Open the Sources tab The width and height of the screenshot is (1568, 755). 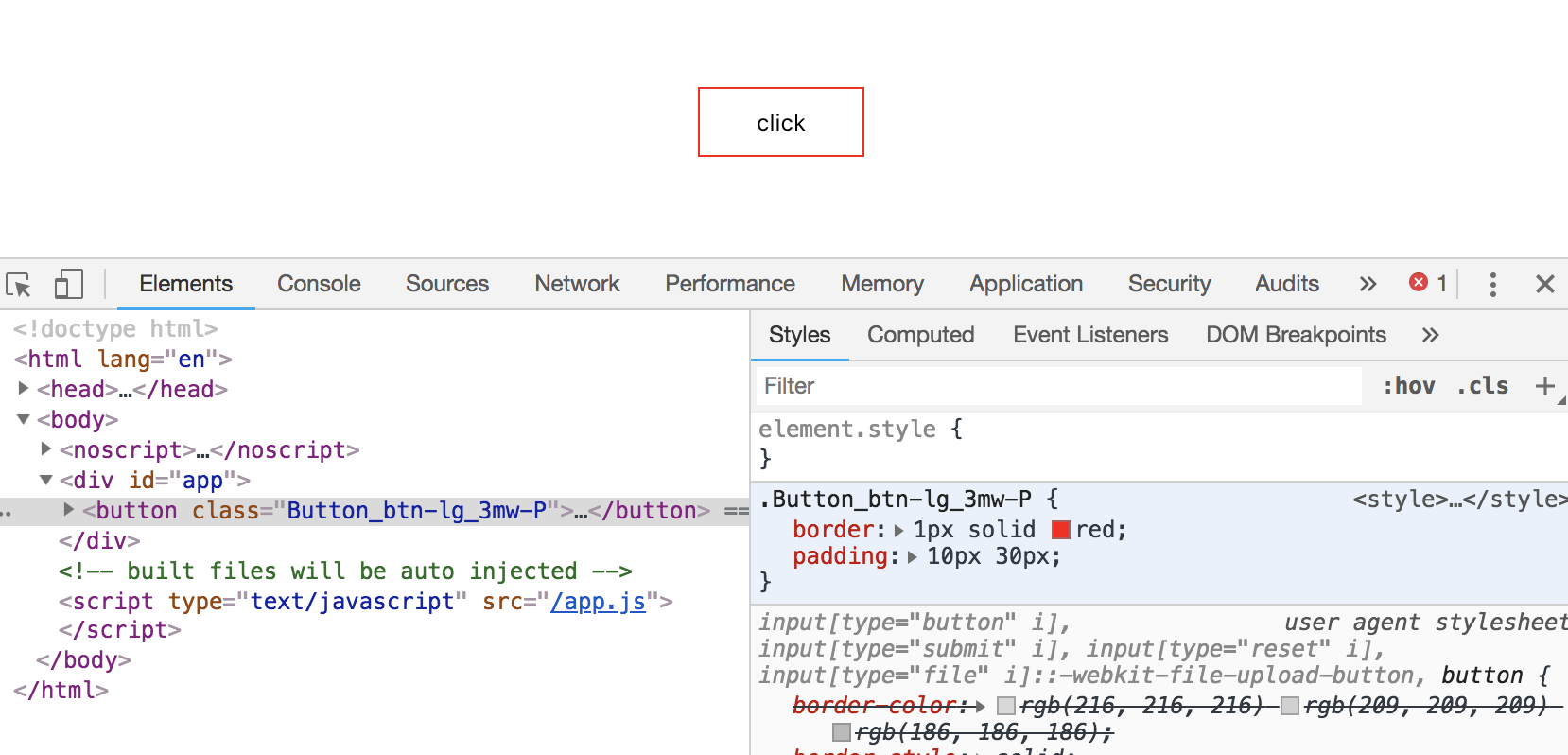[x=447, y=284]
